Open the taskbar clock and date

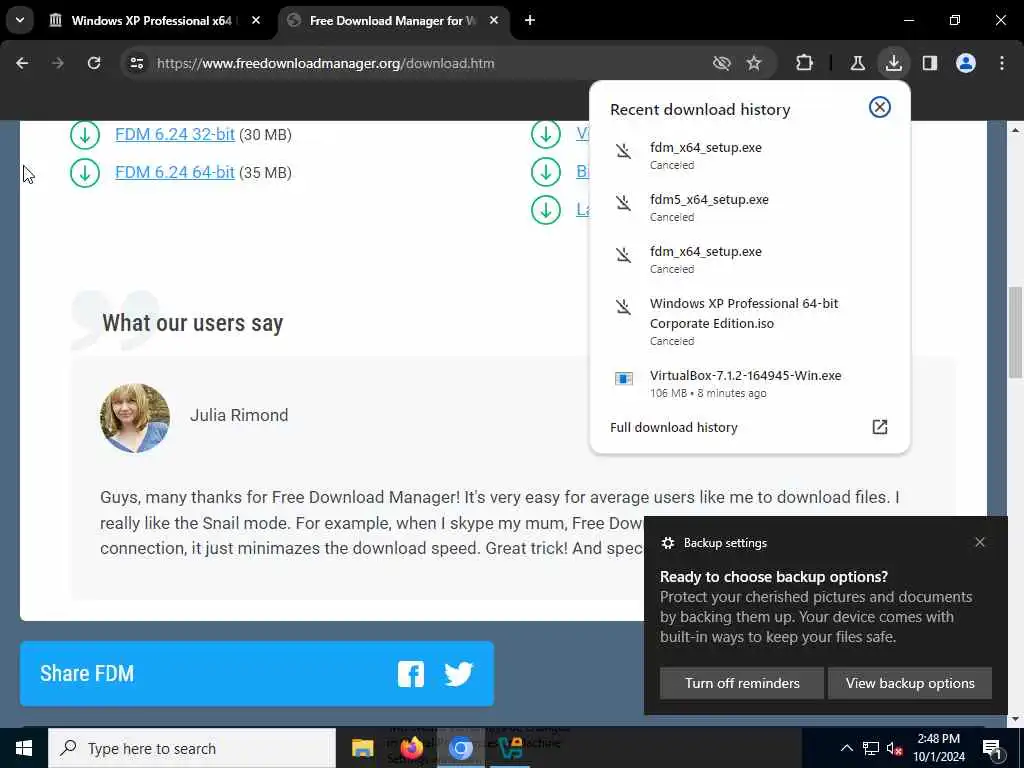(938, 748)
